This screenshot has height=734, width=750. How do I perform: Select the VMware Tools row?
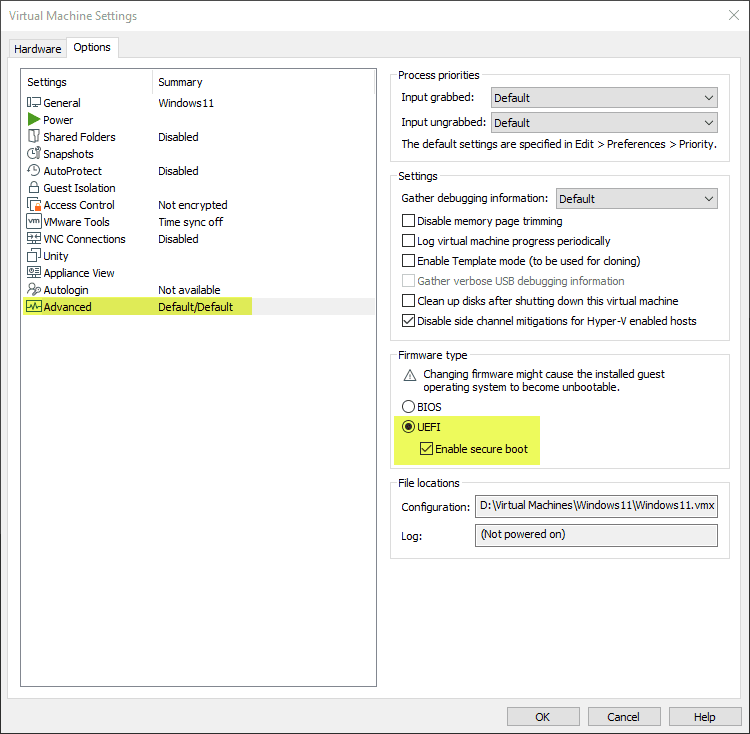pos(199,222)
